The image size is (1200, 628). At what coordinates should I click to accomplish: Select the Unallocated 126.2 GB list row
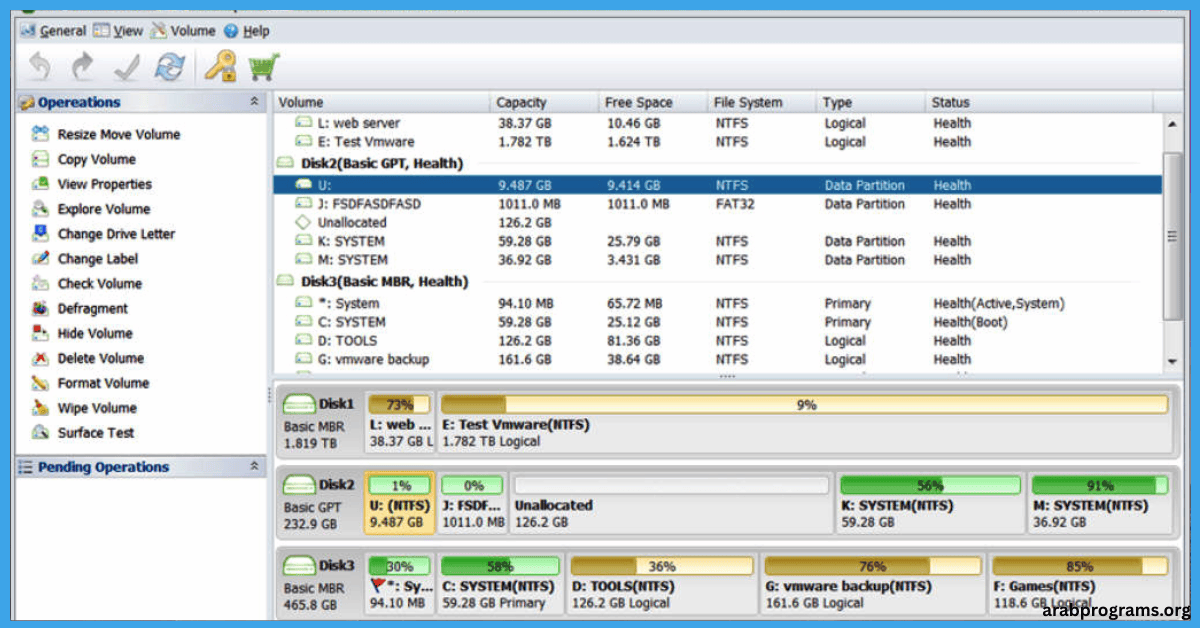coord(718,222)
